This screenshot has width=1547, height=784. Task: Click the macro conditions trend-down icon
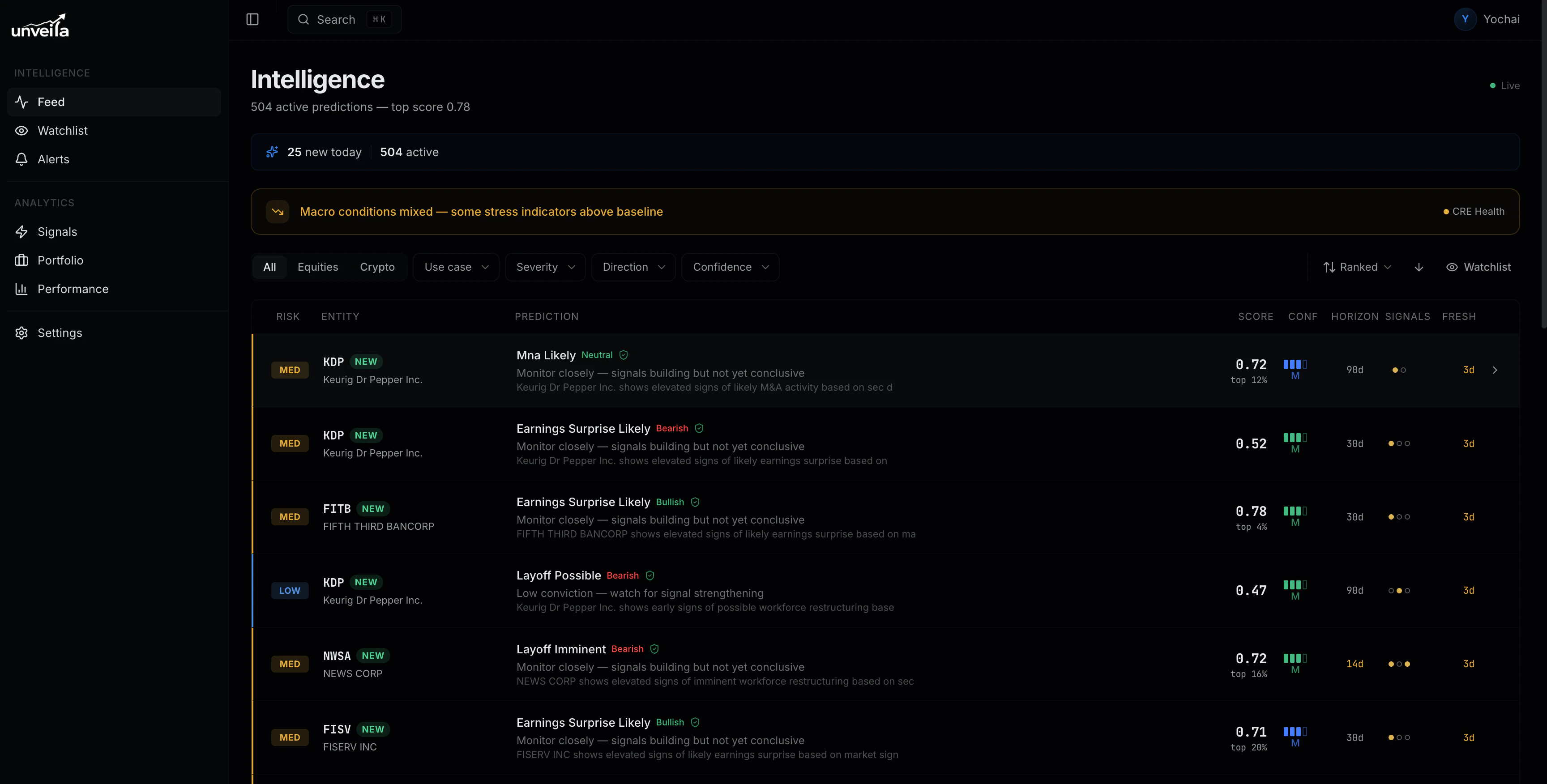pos(278,212)
